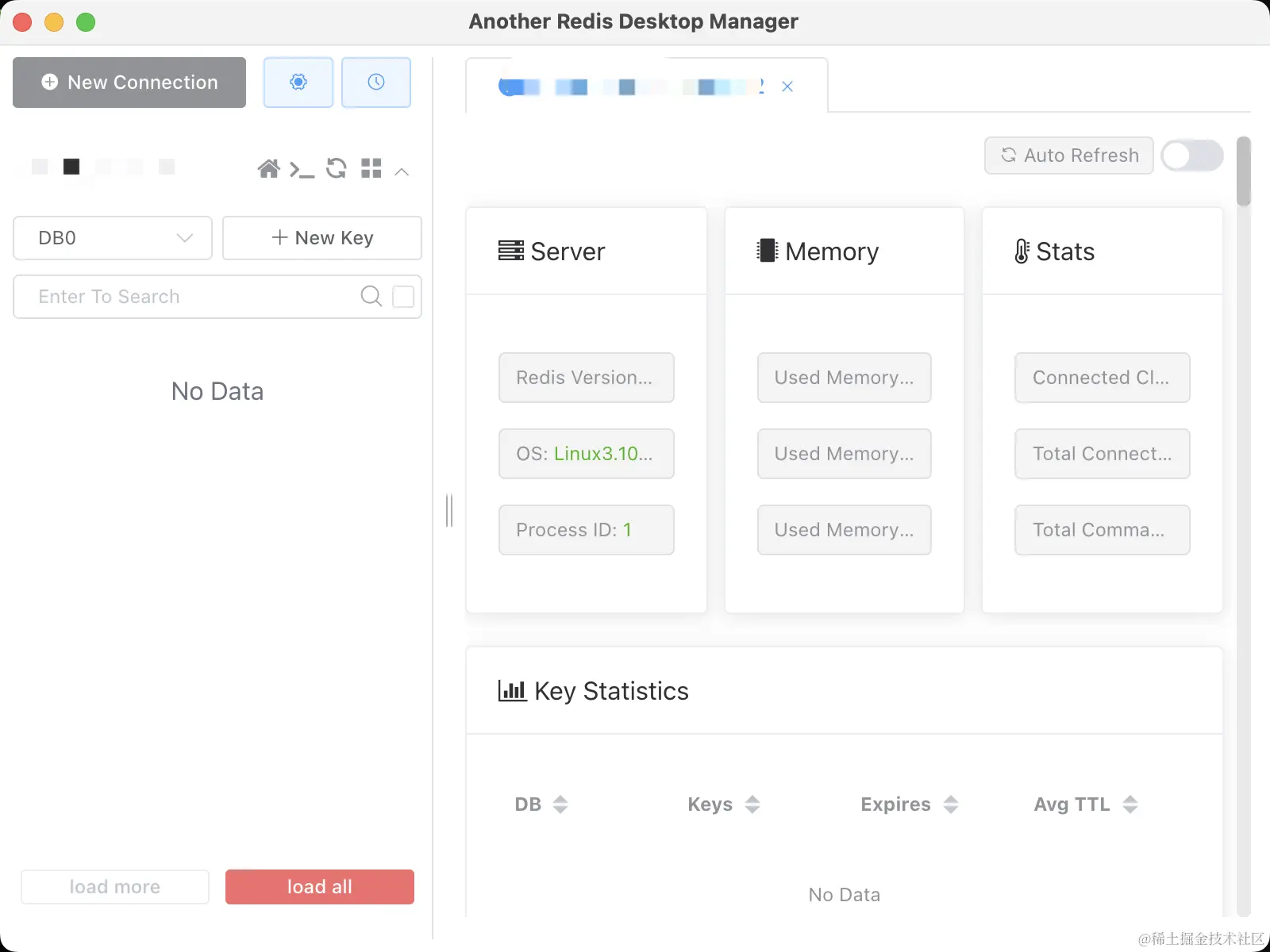This screenshot has height=952, width=1270.
Task: Open command log with the clock icon
Action: tap(376, 82)
